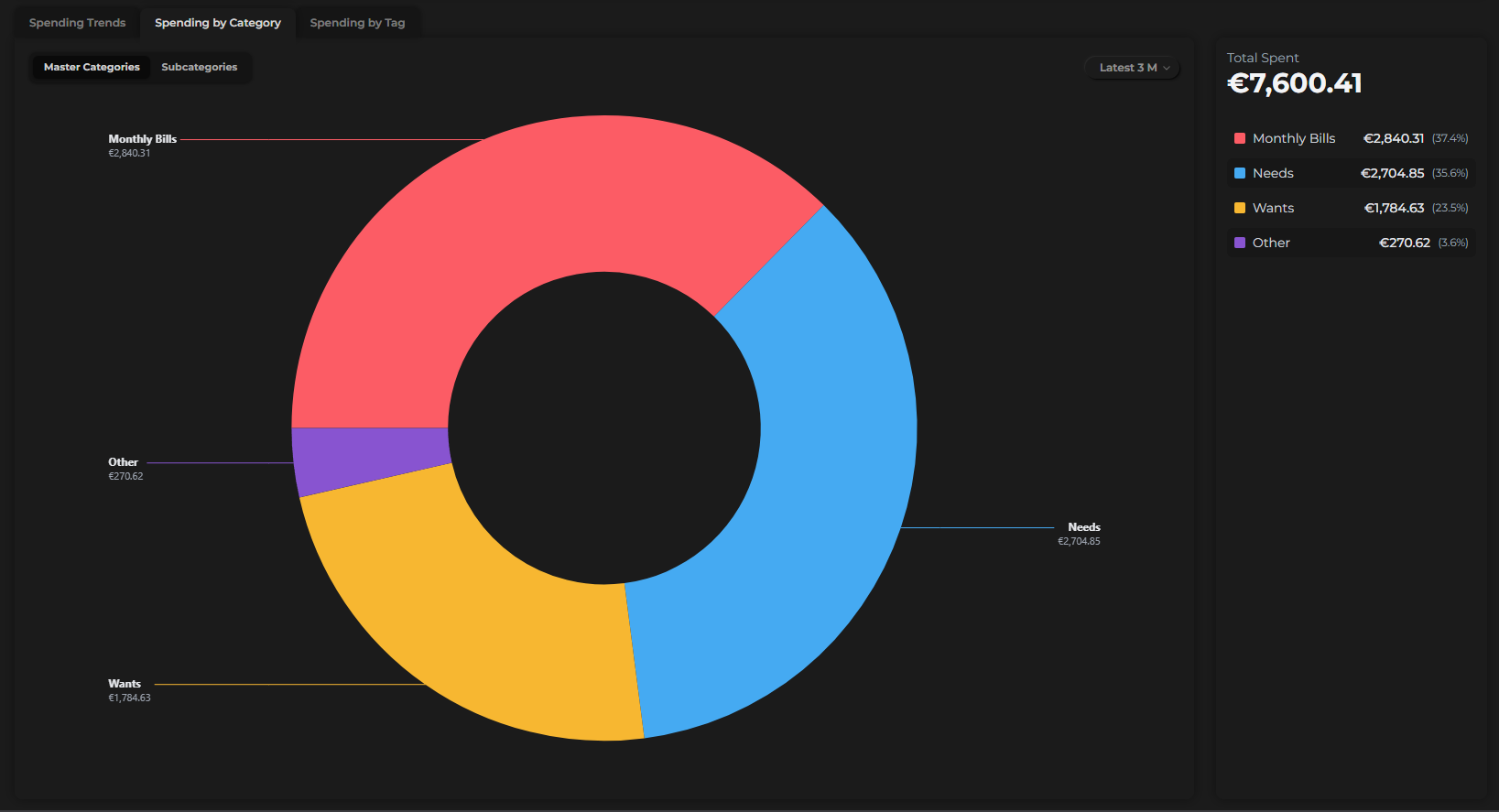Click the €2,840.31 amount in the legend
Viewport: 1499px width, 812px height.
coord(1394,138)
